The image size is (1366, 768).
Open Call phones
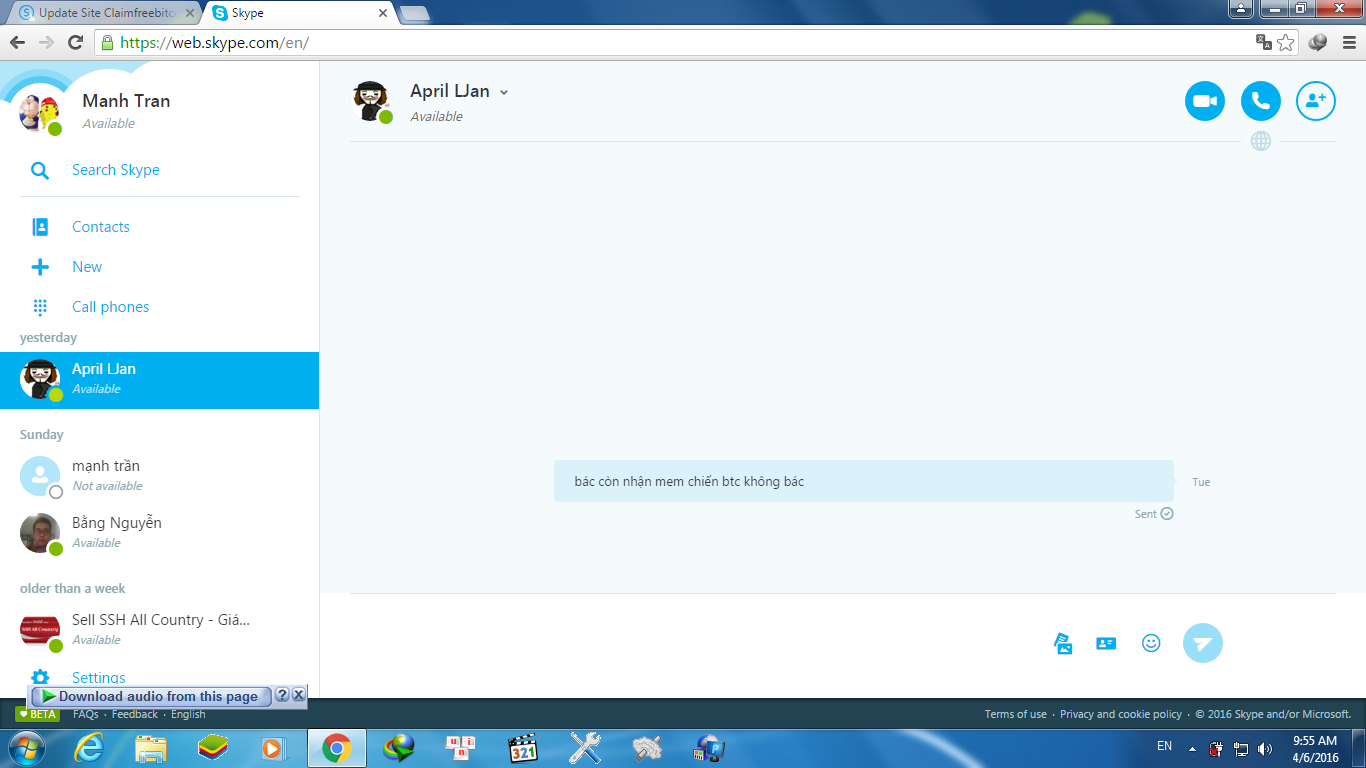point(110,307)
